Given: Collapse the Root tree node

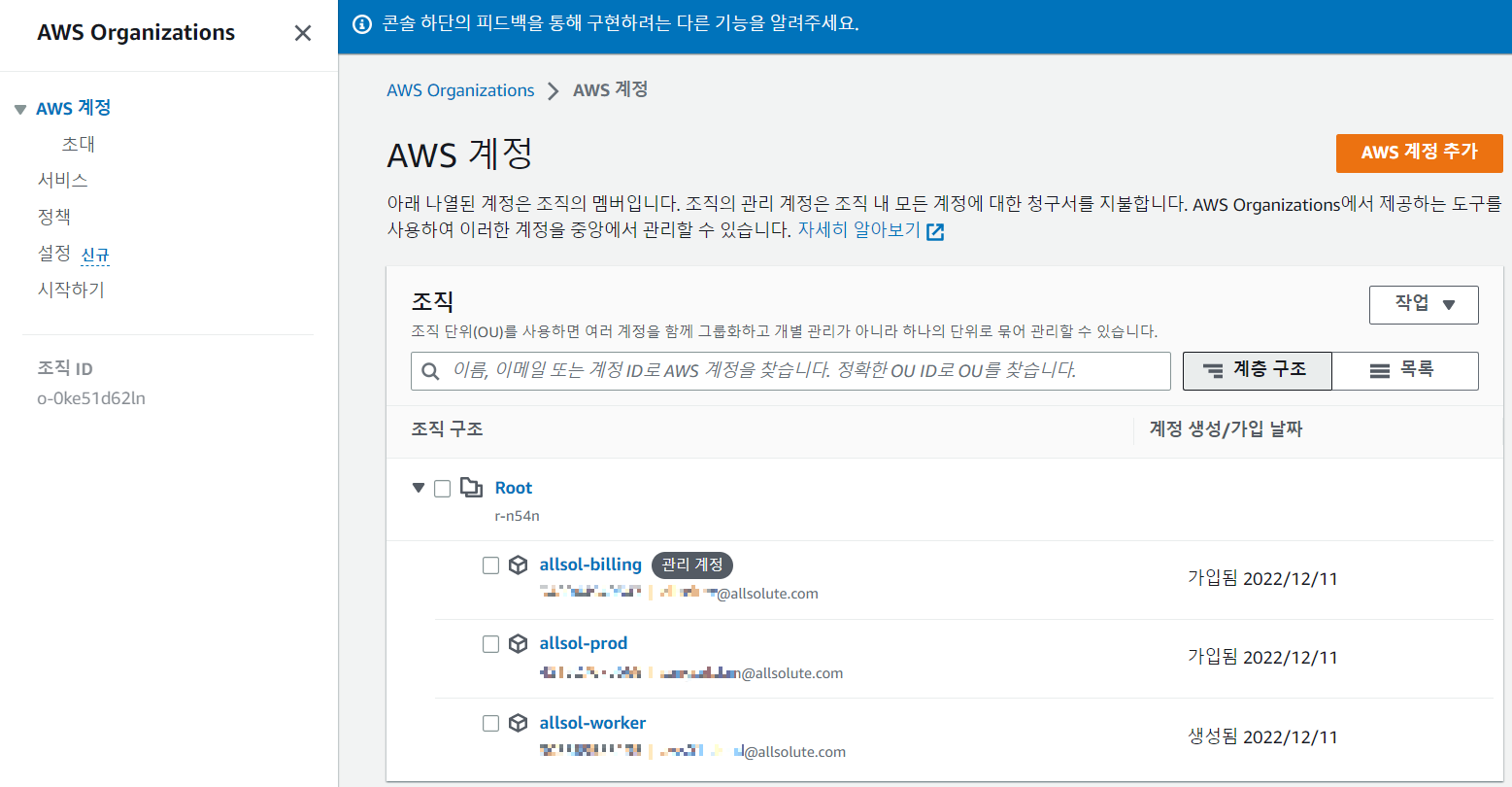Looking at the screenshot, I should tap(419, 488).
